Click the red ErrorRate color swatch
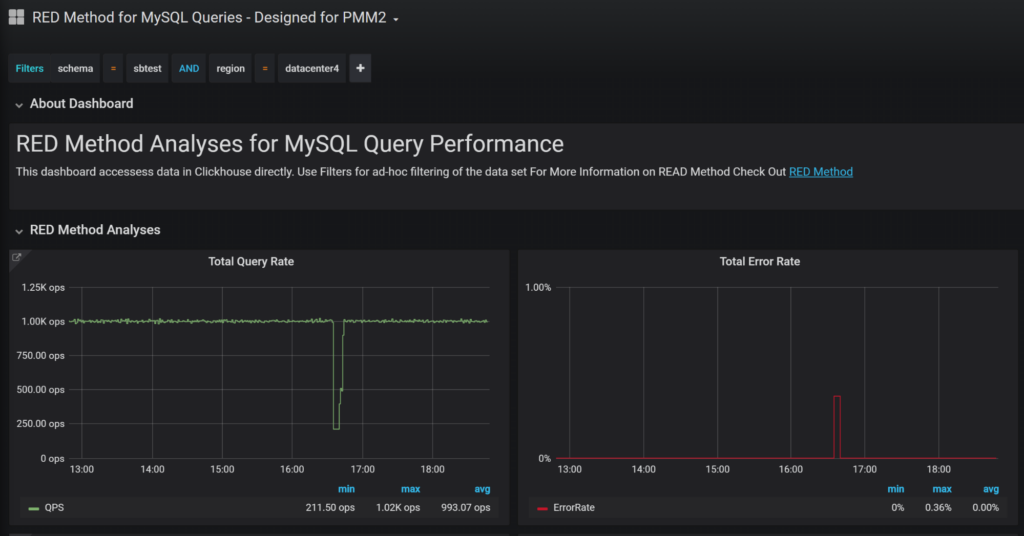Screen dimensions: 1024x536 pyautogui.click(x=542, y=508)
